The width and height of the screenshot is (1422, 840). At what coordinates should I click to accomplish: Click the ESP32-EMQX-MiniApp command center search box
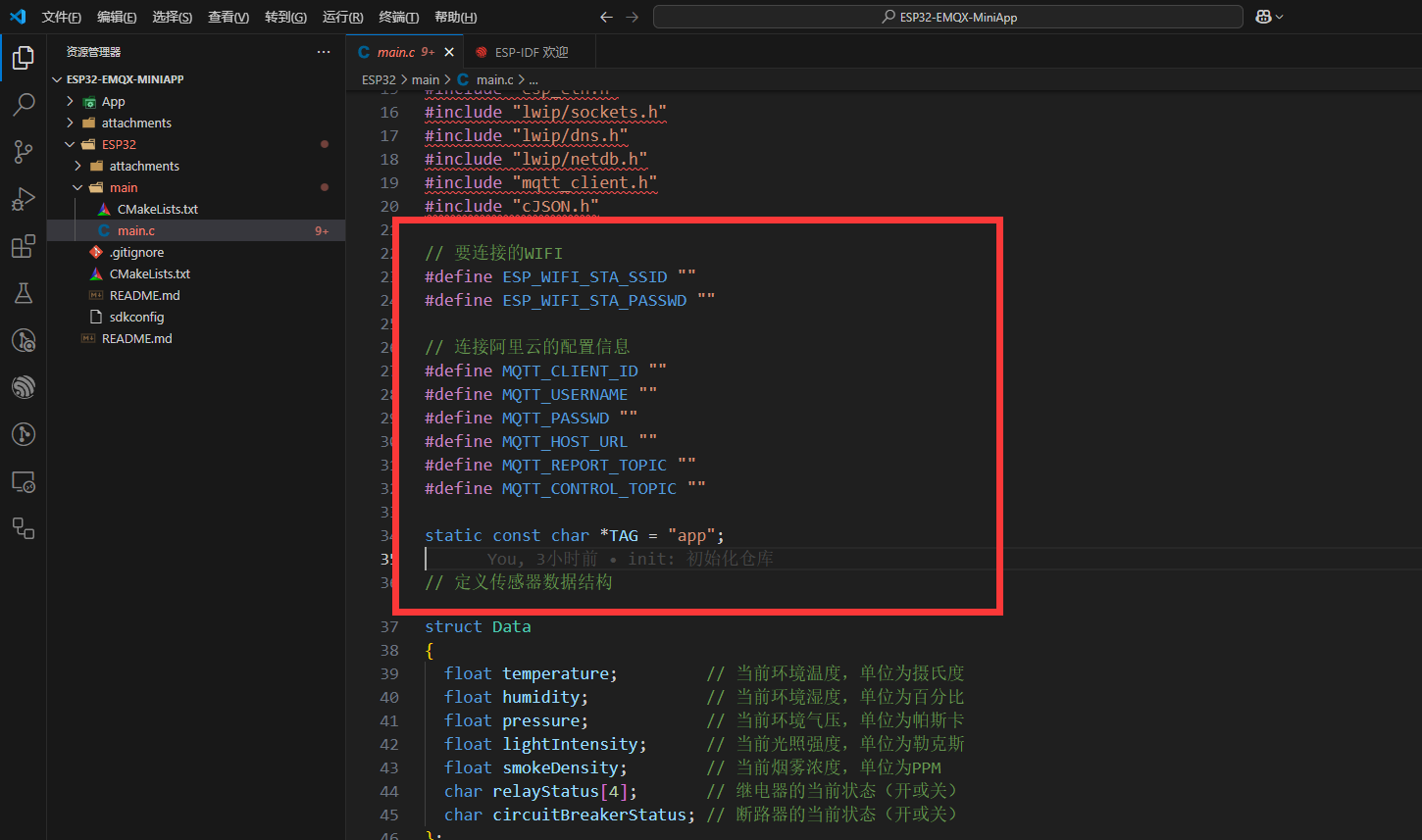947,17
